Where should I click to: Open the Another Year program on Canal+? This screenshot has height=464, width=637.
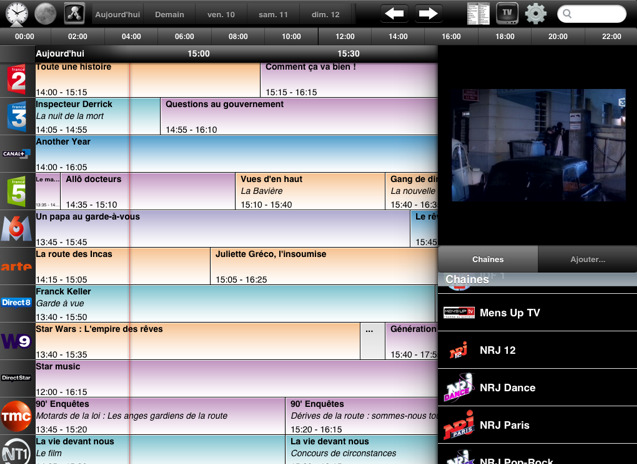click(236, 154)
